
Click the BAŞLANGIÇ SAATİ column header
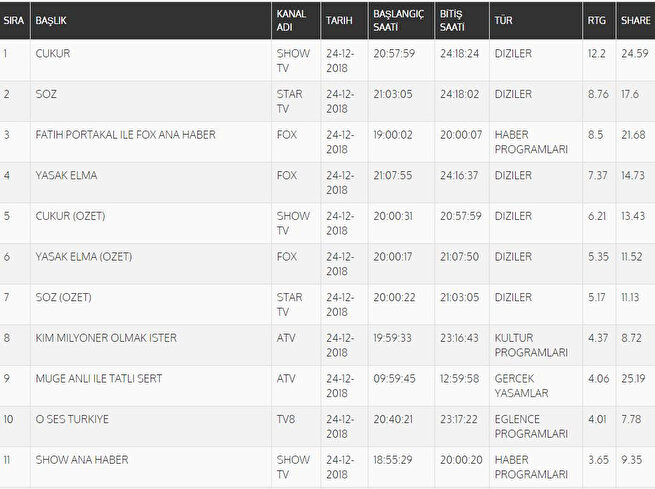click(397, 20)
